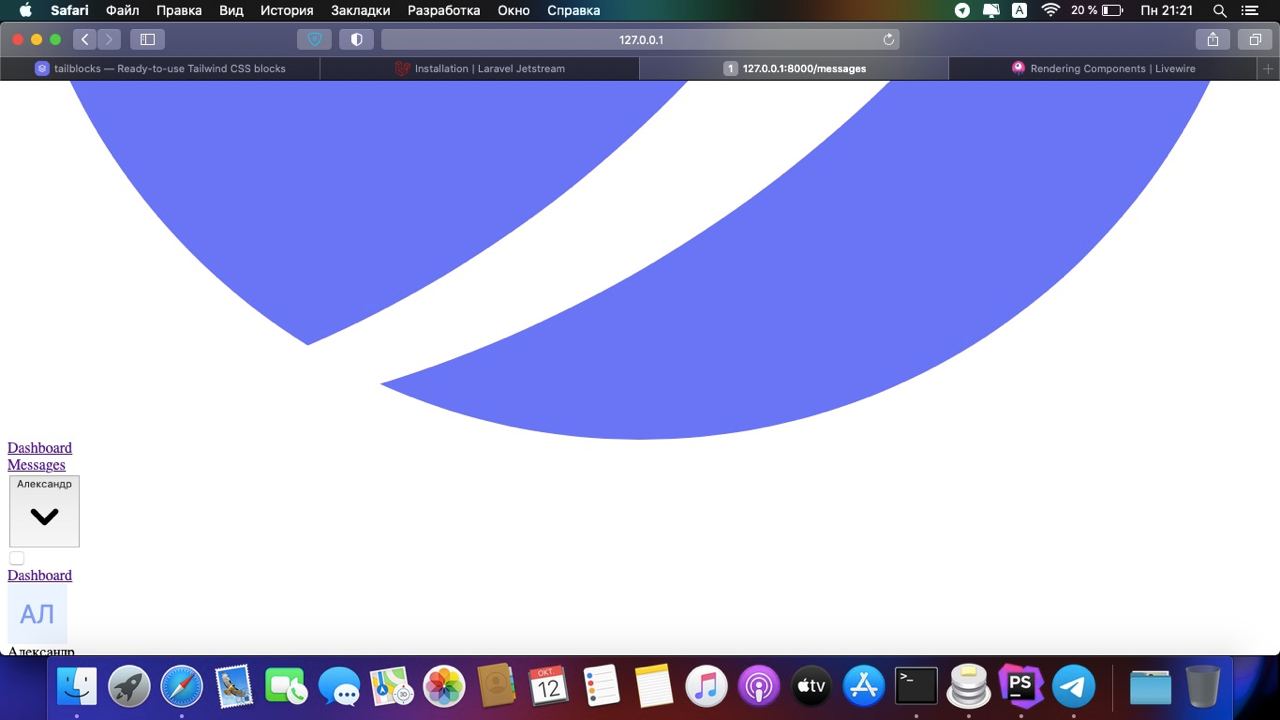Viewport: 1280px width, 720px height.
Task: Open the Apple menu
Action: point(25,10)
